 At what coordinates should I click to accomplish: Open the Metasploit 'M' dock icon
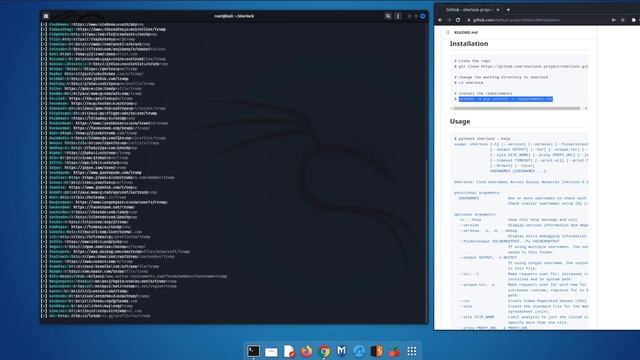click(342, 351)
